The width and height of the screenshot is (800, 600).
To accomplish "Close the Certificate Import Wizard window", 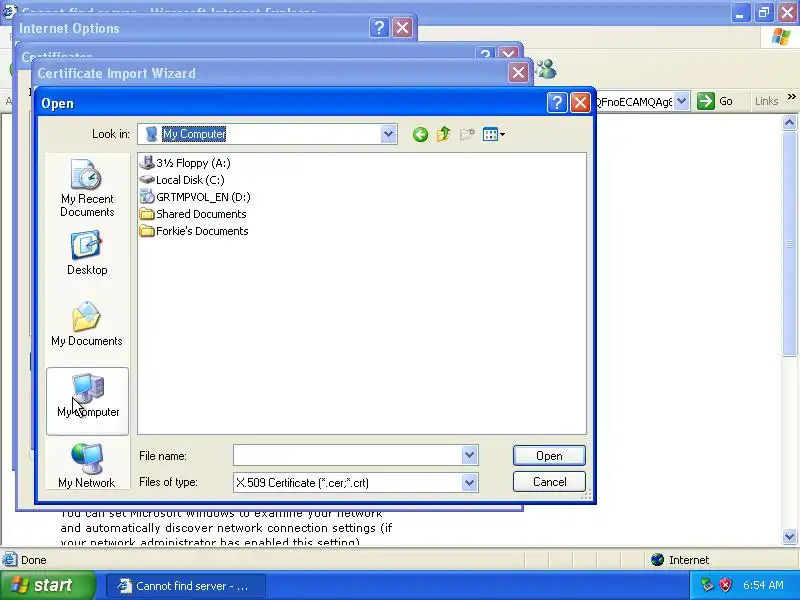I will click(518, 73).
